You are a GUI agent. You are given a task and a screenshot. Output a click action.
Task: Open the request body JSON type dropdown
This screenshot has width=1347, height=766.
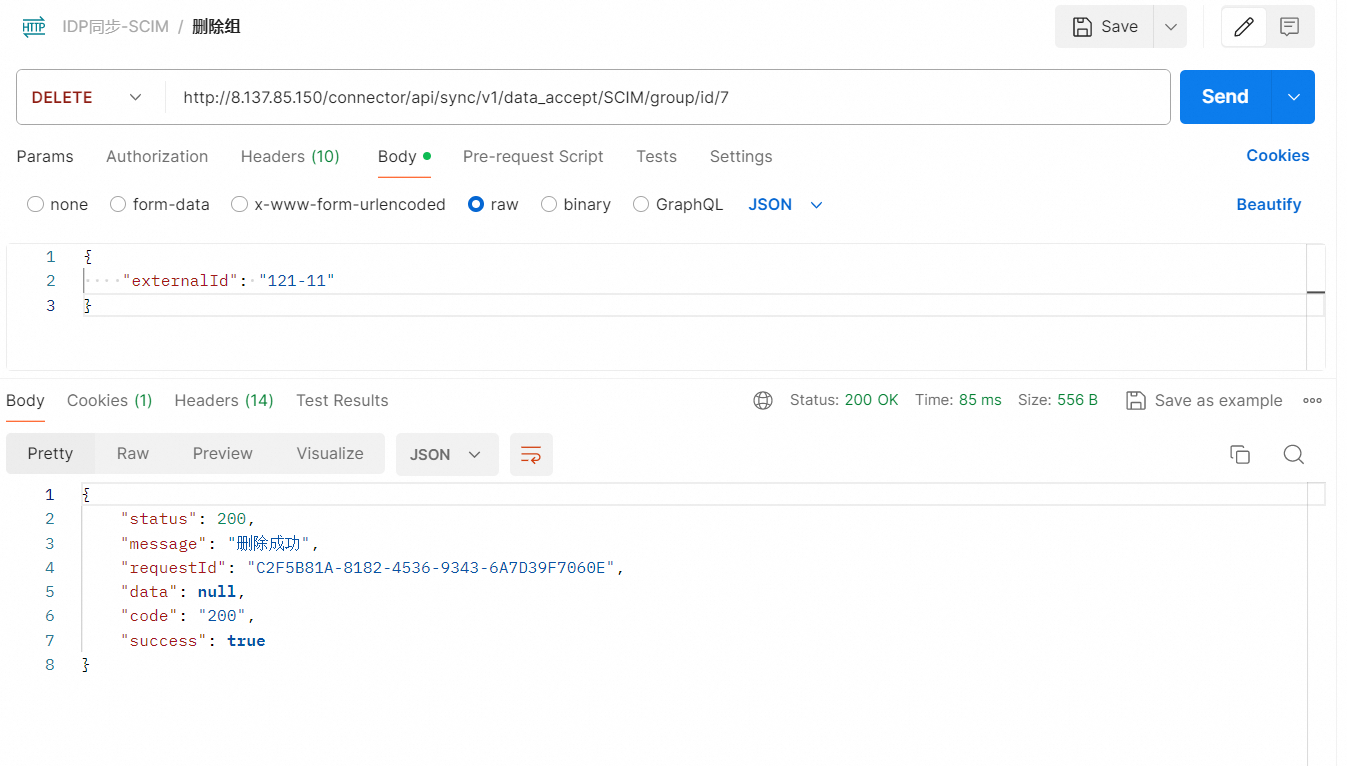pyautogui.click(x=786, y=204)
